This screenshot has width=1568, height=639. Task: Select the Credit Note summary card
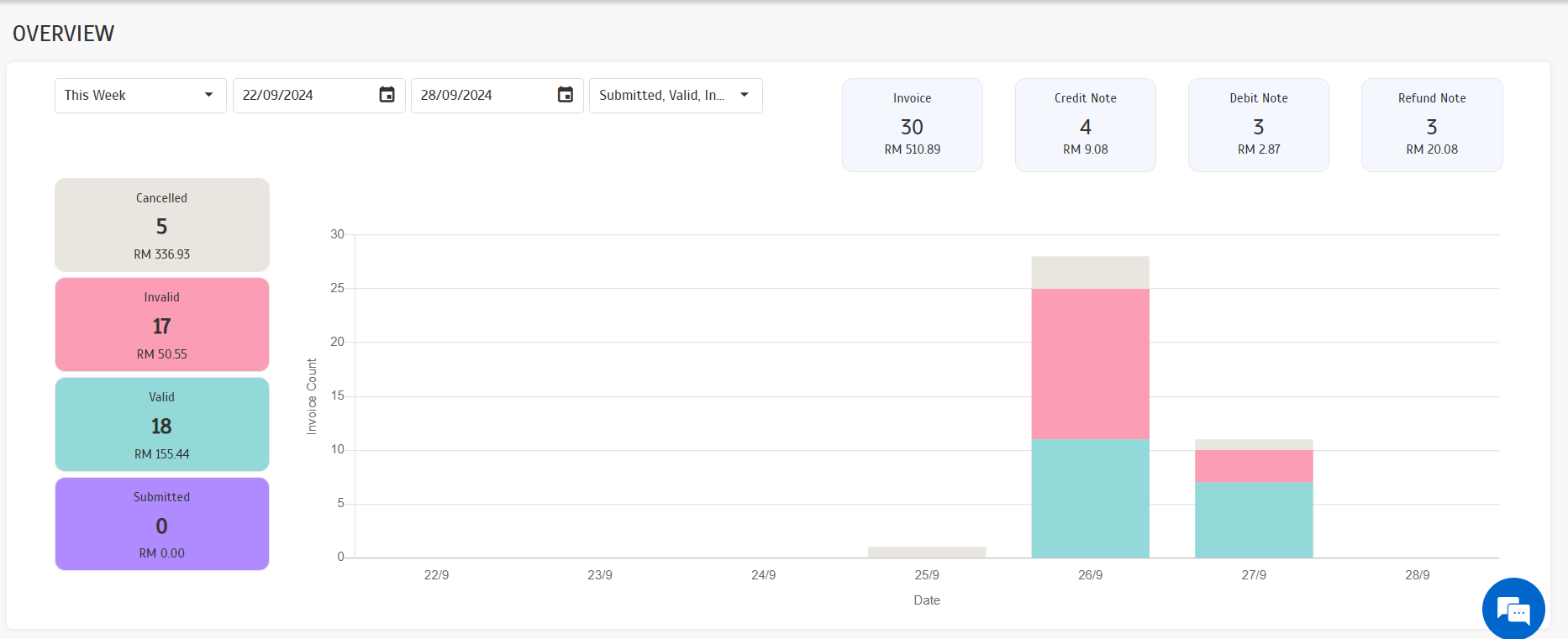click(1085, 125)
